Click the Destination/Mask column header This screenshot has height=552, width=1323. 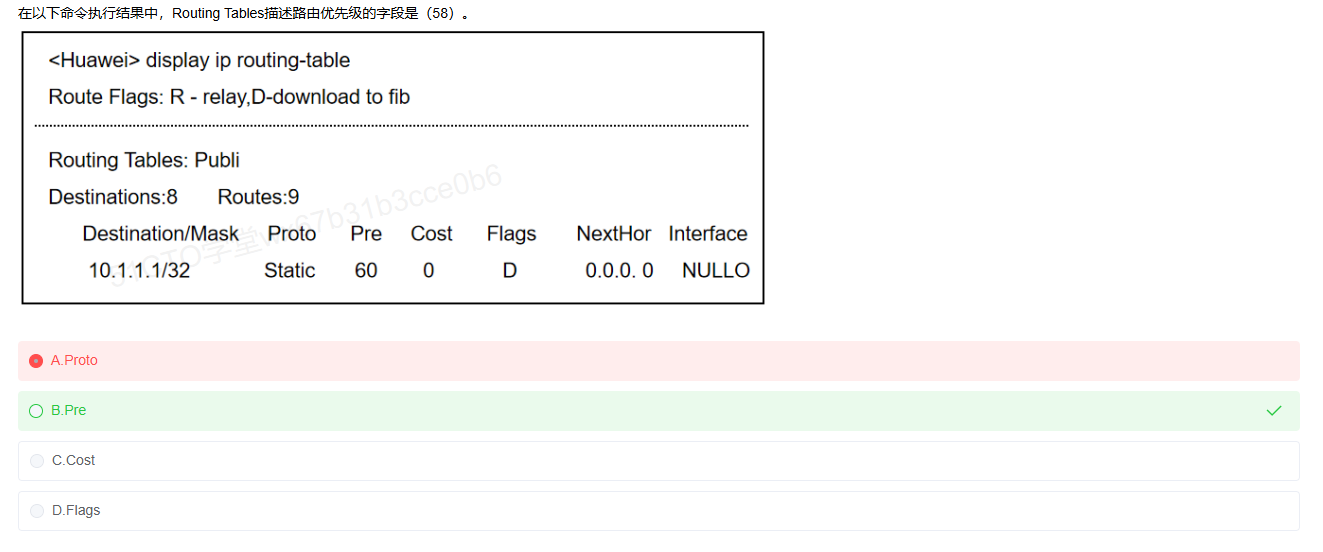pyautogui.click(x=160, y=234)
